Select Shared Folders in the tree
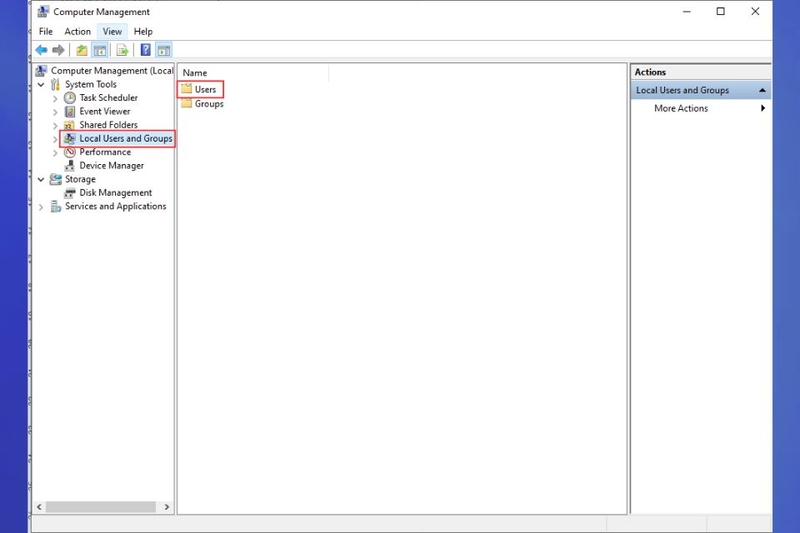This screenshot has height=533, width=800. [x=109, y=125]
